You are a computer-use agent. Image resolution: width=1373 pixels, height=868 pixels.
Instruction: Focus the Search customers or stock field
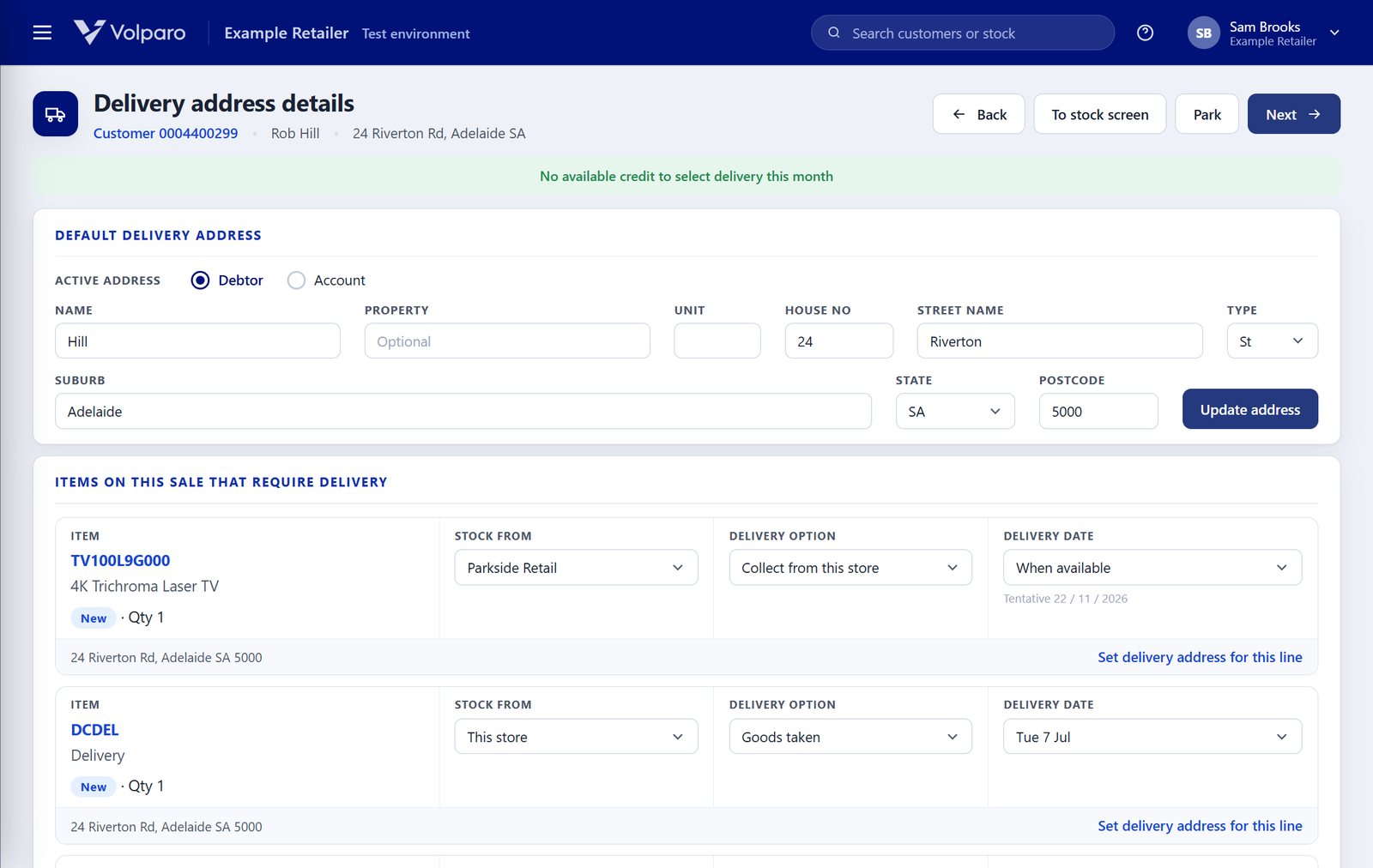click(x=963, y=33)
